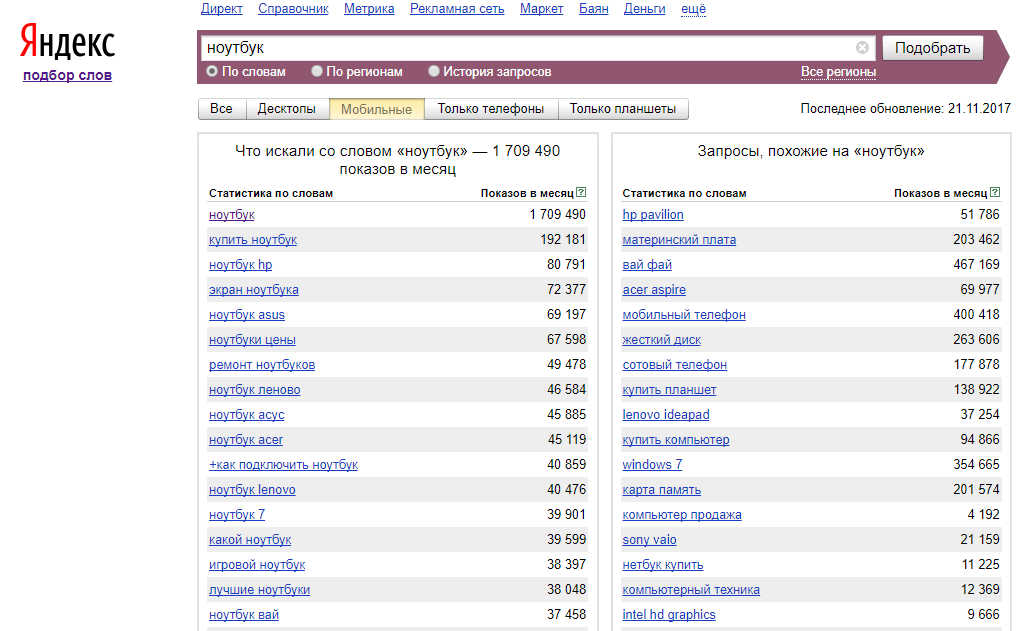Open 'Рекламная сеть' in the top navigation
The width and height of the screenshot is (1029, 631).
coord(457,9)
